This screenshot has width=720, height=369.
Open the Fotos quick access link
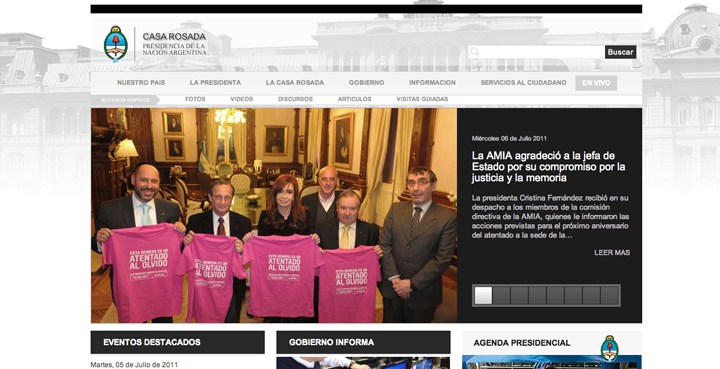pos(195,99)
